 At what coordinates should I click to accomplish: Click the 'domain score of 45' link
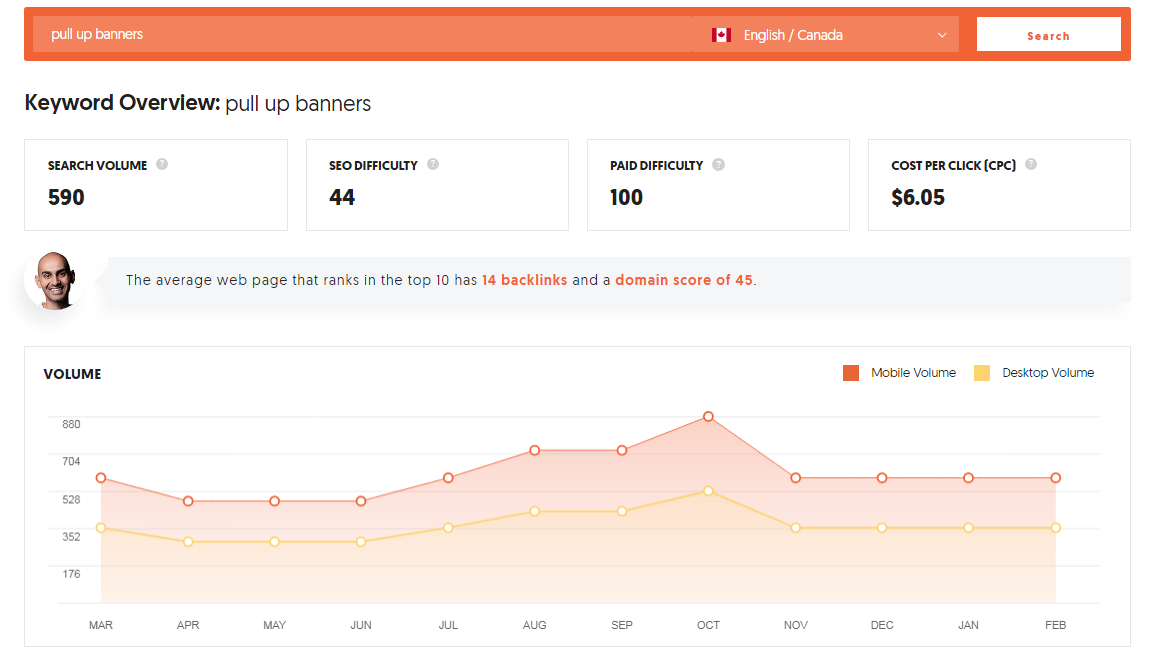684,280
